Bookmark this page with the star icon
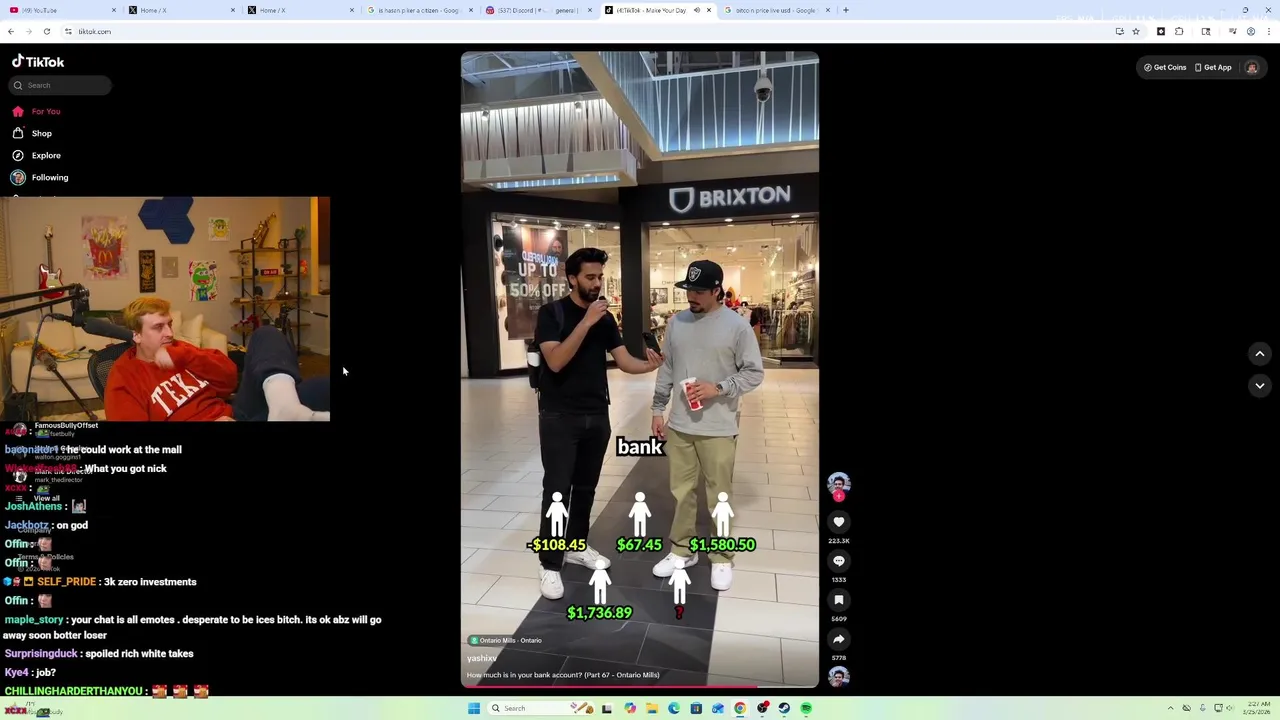1280x720 pixels. (x=1136, y=32)
